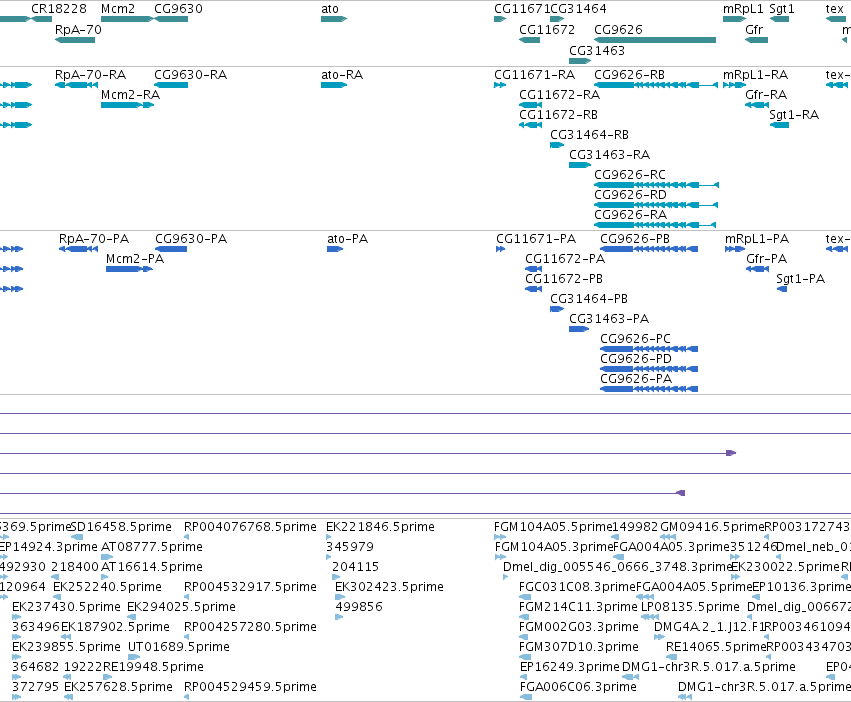Select the CG11672-PB protein label
This screenshot has width=851, height=702.
(564, 279)
